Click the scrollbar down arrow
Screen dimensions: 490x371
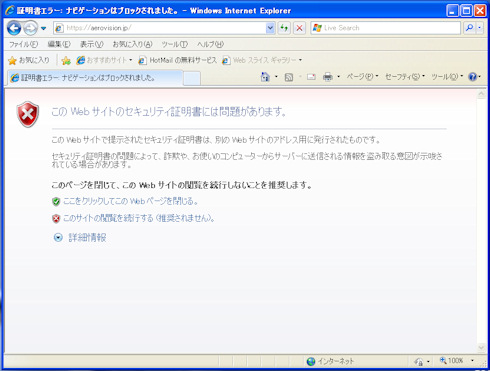tap(481, 348)
